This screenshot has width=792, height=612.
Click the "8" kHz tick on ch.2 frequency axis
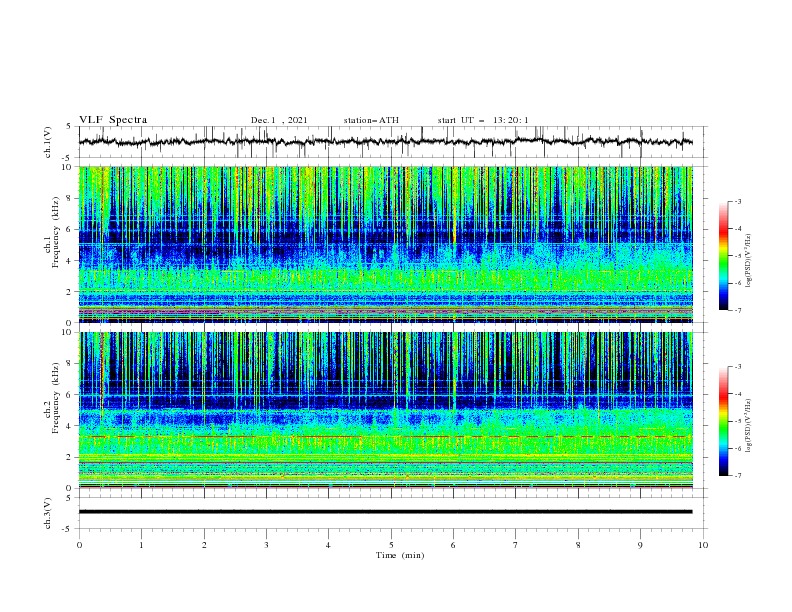pos(69,364)
